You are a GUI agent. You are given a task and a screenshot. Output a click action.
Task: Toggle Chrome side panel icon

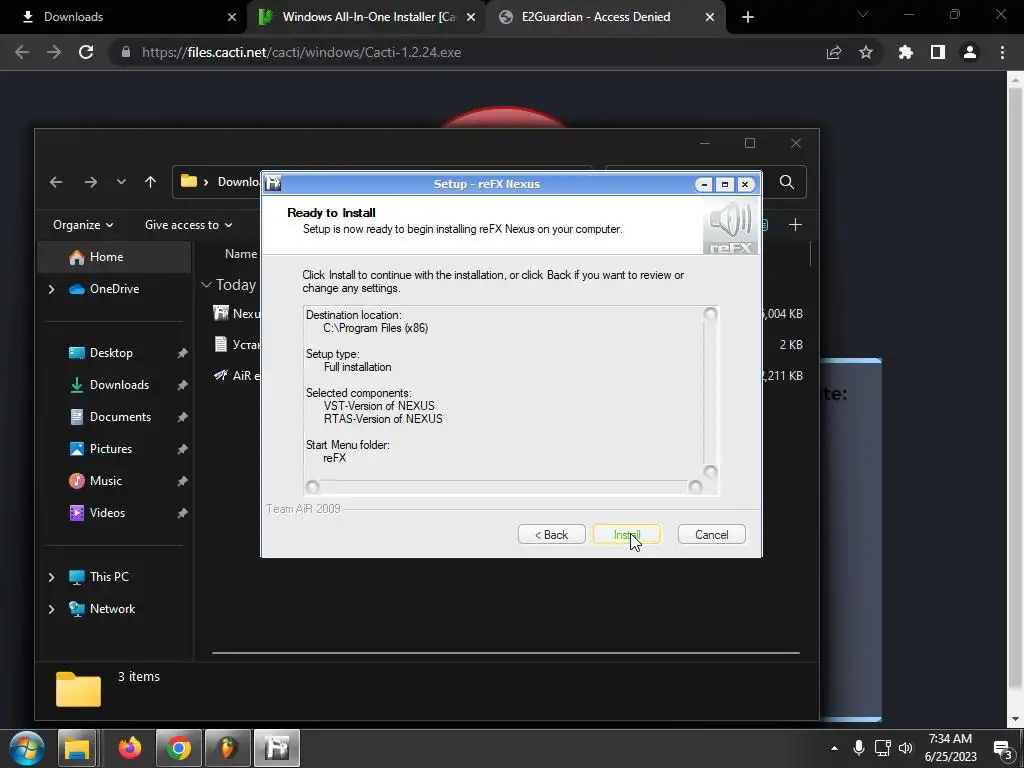tap(938, 52)
